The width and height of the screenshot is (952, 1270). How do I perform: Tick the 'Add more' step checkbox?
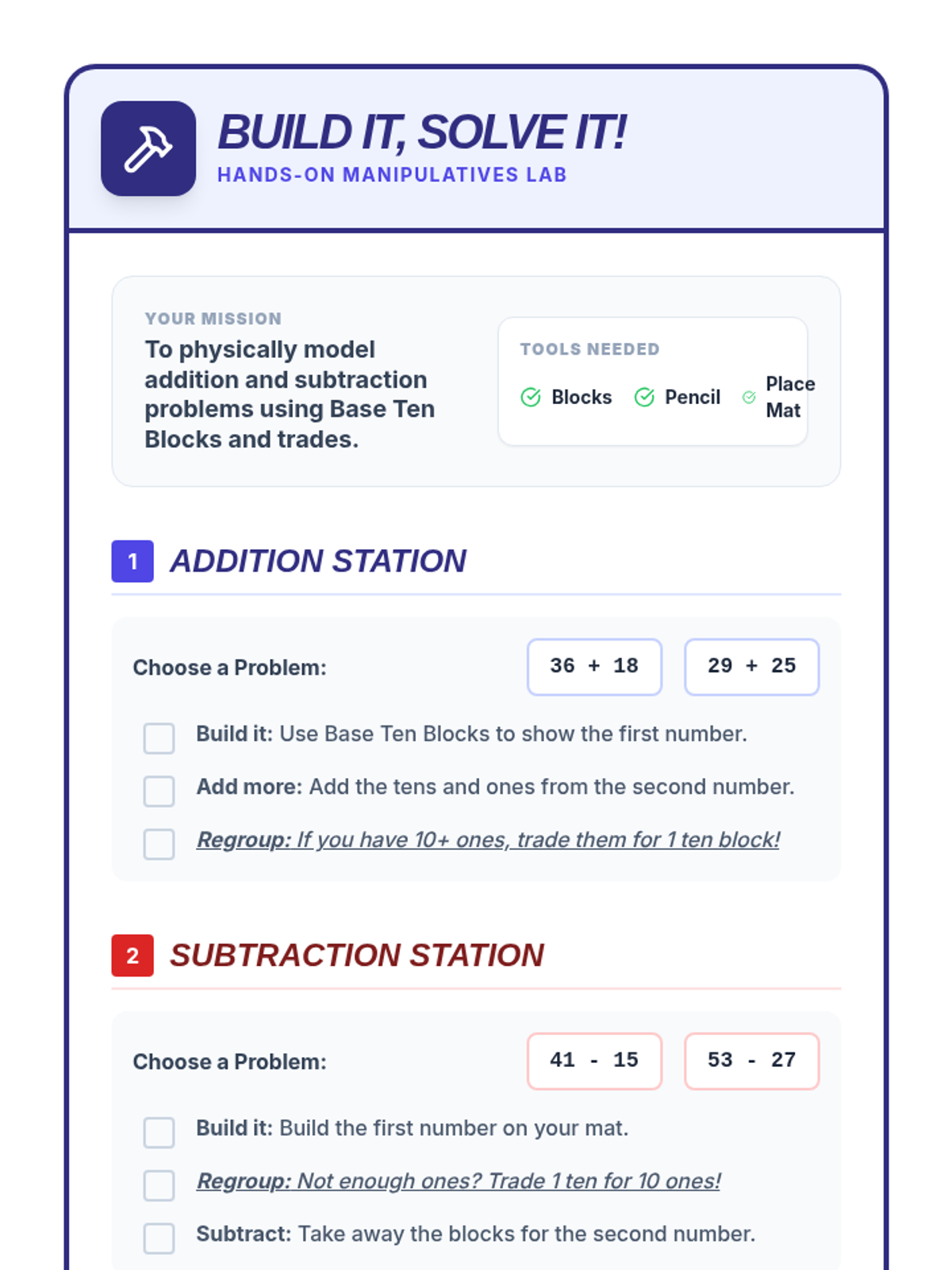pyautogui.click(x=159, y=791)
